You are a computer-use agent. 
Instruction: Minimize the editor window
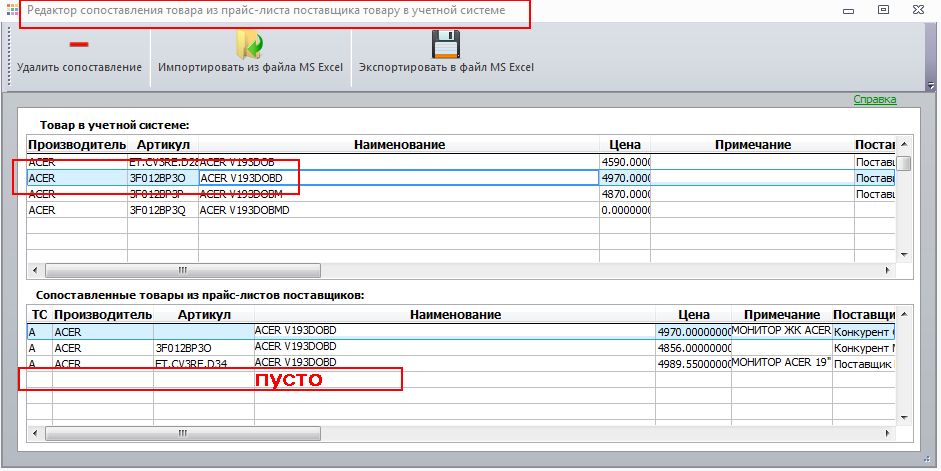849,10
